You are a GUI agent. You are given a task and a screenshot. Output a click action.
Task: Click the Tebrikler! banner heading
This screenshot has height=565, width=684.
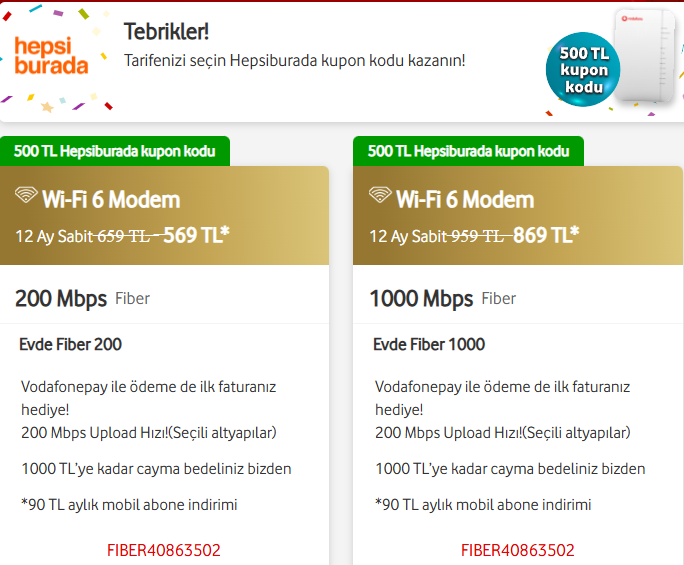166,31
